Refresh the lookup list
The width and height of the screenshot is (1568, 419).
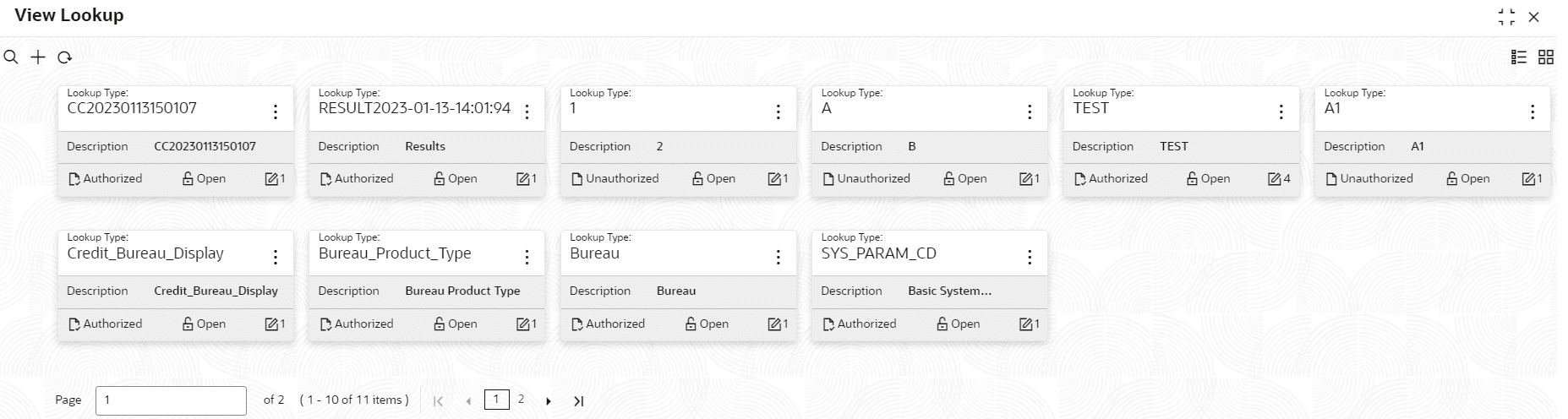[x=64, y=57]
